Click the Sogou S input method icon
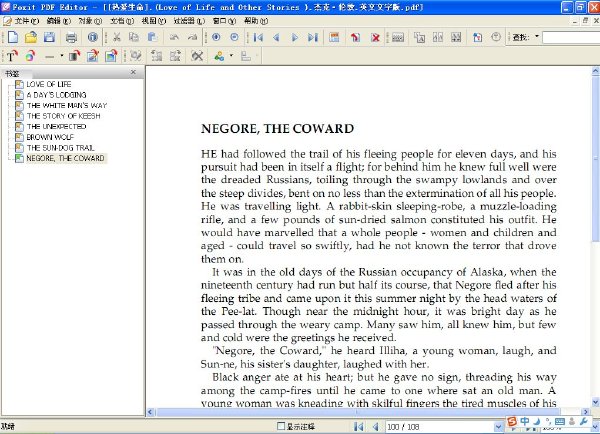 point(512,421)
